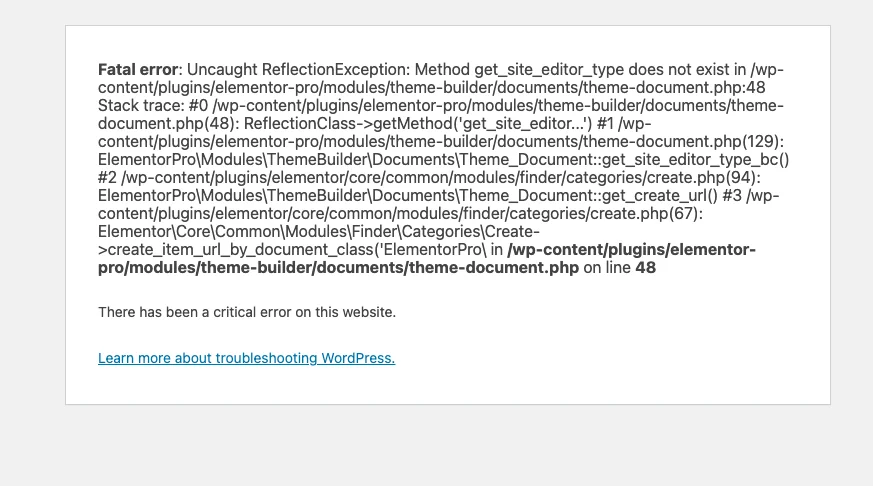Open the Learn more about troubleshooting WordPress link

(x=247, y=358)
